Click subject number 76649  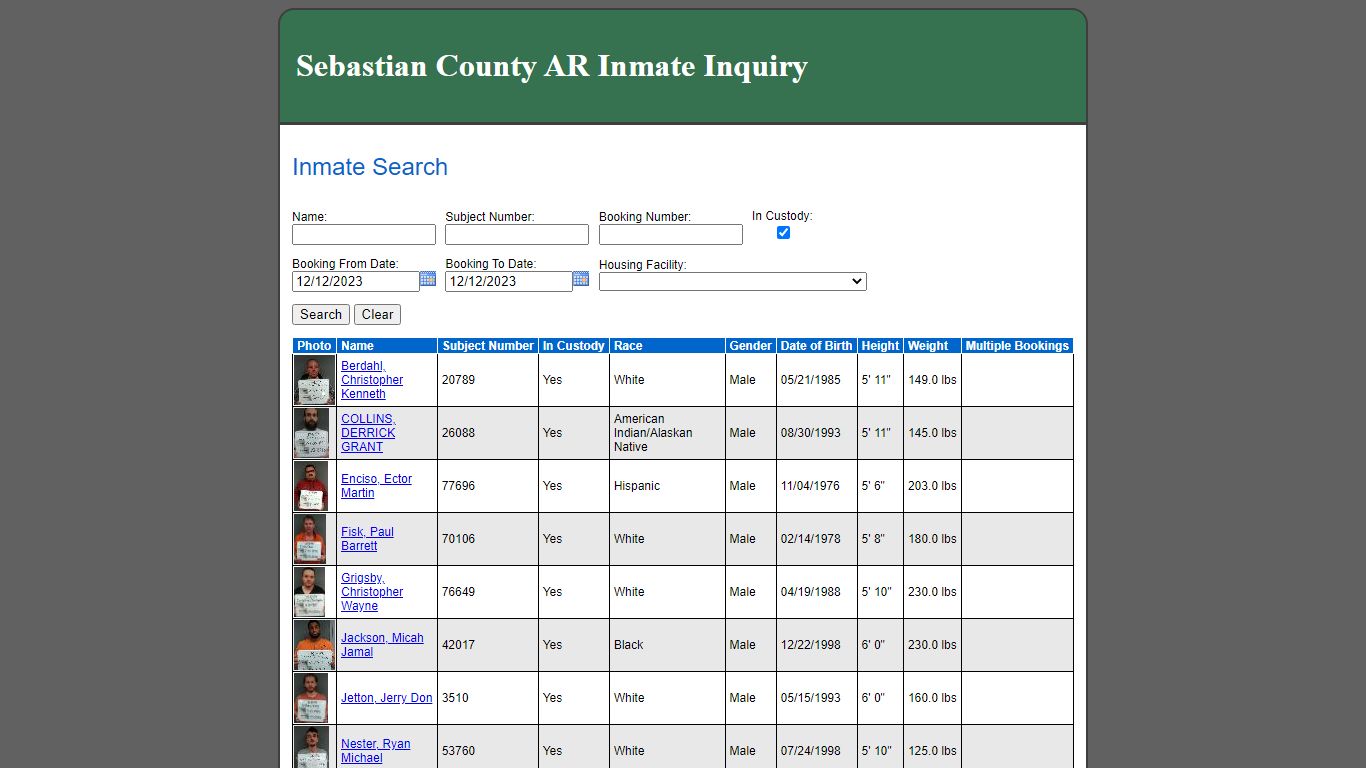click(459, 592)
